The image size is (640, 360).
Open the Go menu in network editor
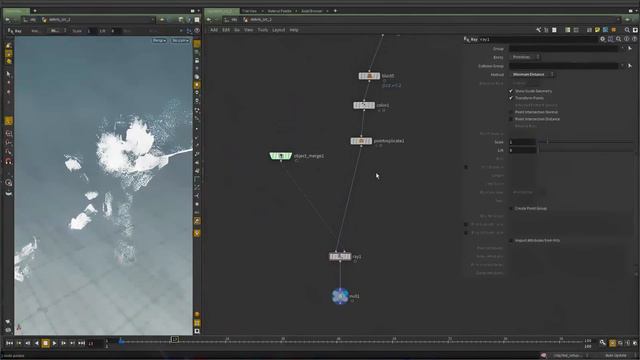[237, 30]
